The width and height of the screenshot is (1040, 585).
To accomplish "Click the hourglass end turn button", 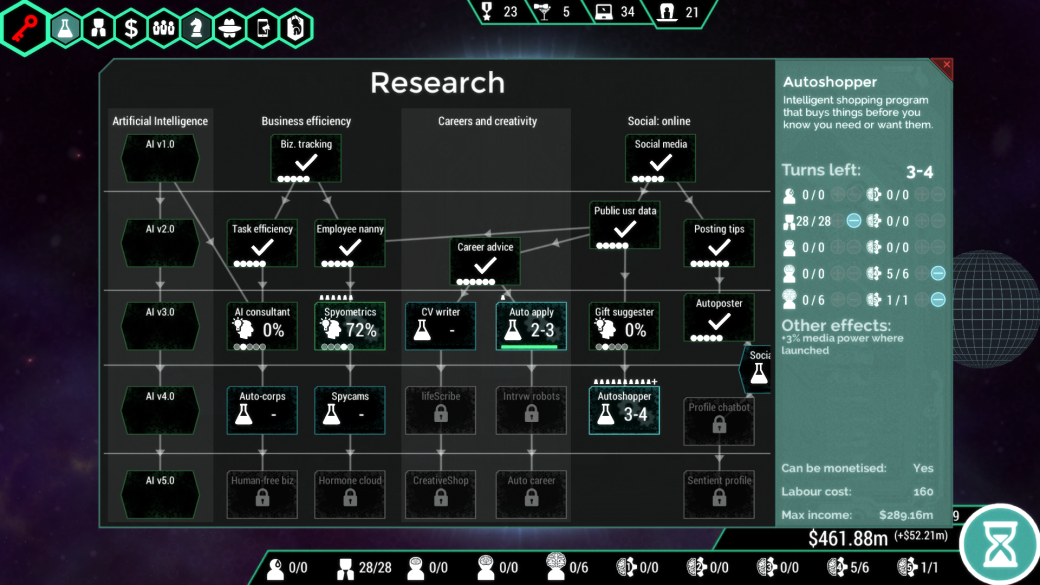I will [1000, 545].
